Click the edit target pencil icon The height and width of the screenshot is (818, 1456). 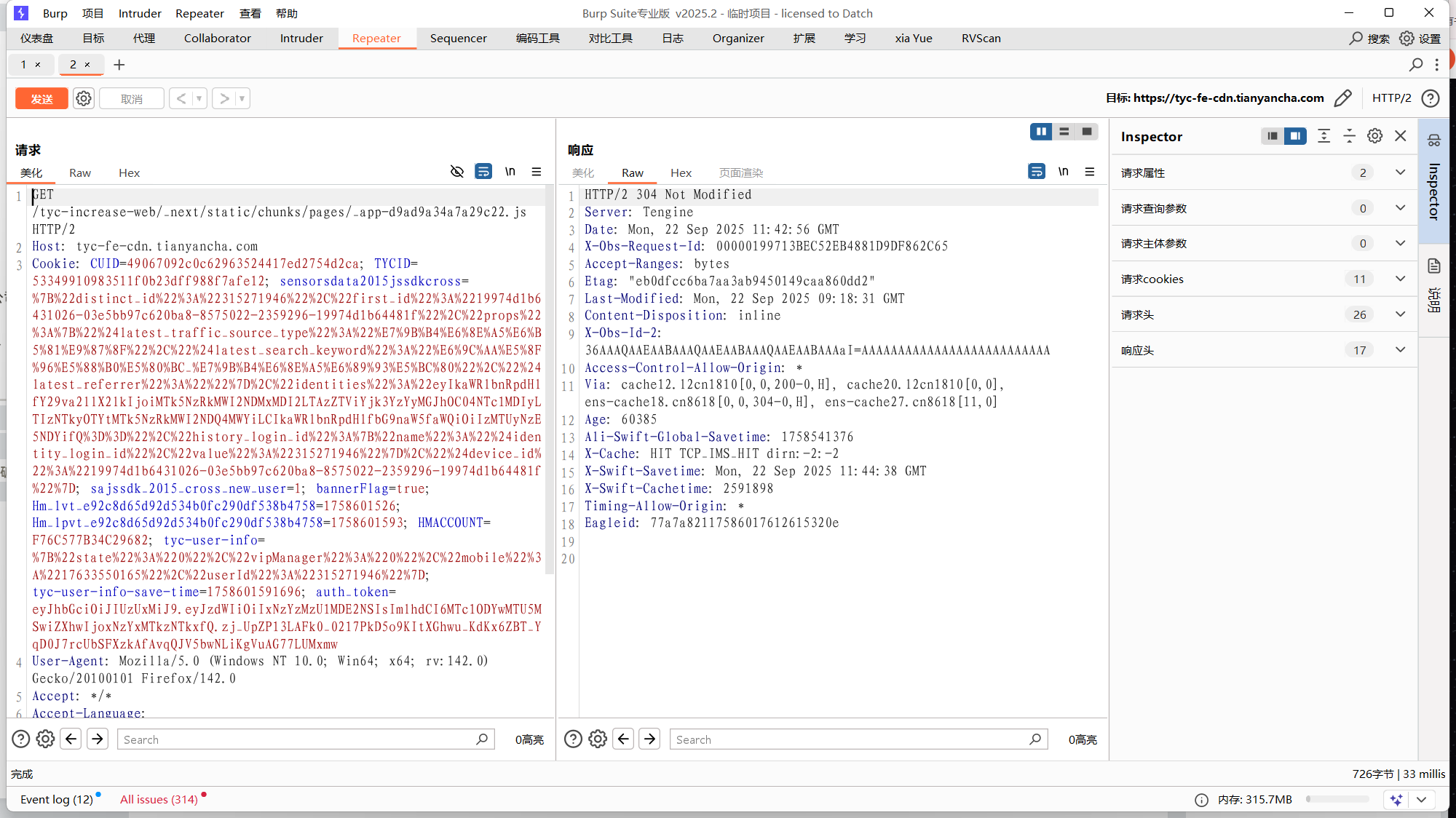point(1343,98)
